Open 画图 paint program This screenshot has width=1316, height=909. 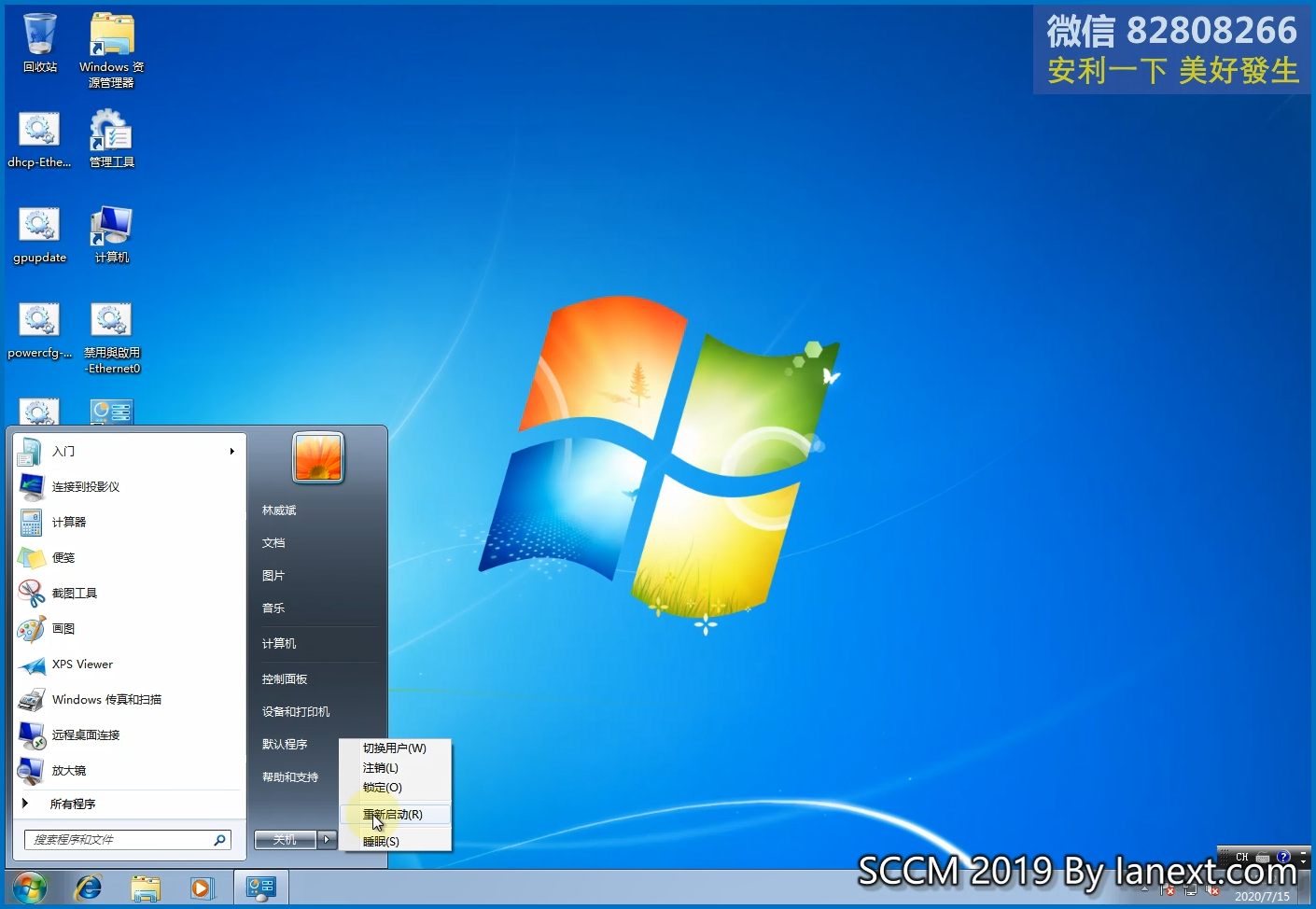click(129, 628)
